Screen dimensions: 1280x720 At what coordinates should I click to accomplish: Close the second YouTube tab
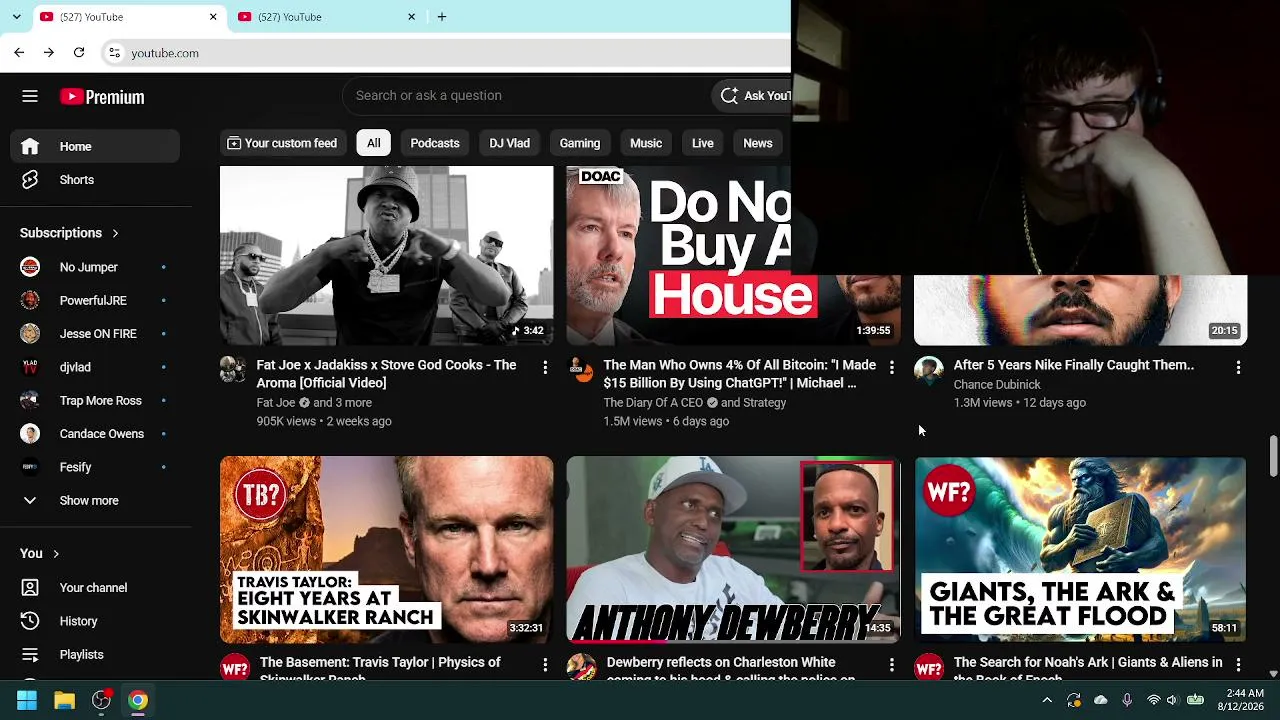411,17
